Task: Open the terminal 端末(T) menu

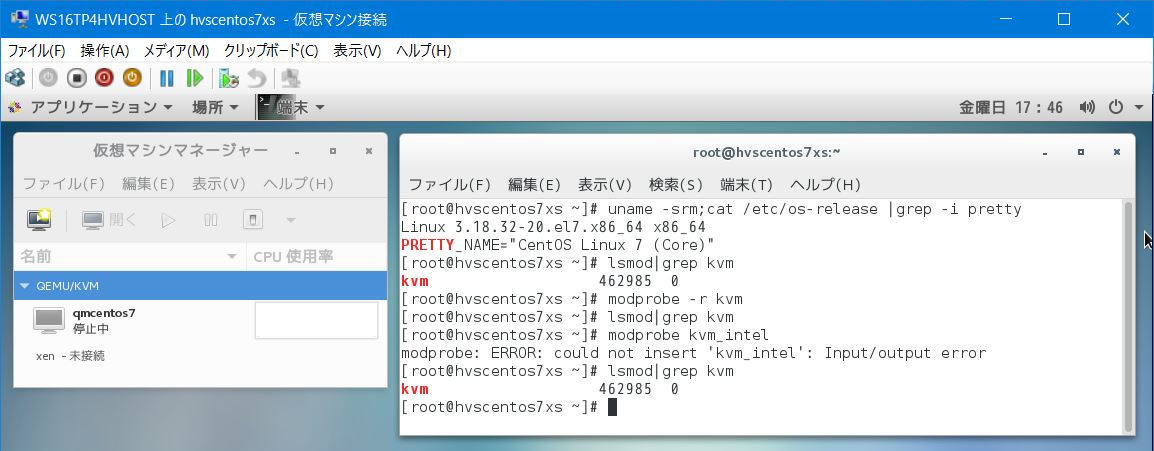Action: [x=746, y=184]
